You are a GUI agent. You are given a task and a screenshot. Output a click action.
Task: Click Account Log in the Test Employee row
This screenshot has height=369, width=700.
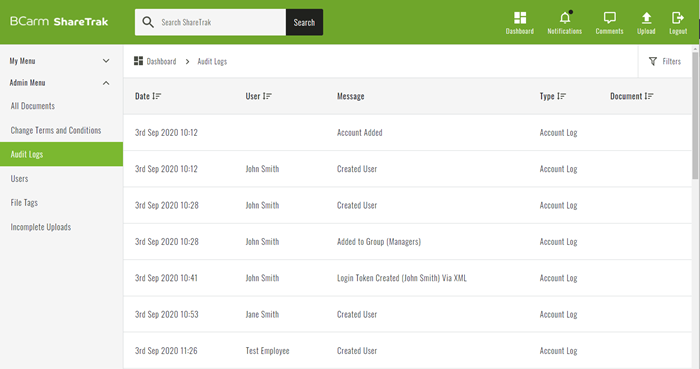[558, 351]
